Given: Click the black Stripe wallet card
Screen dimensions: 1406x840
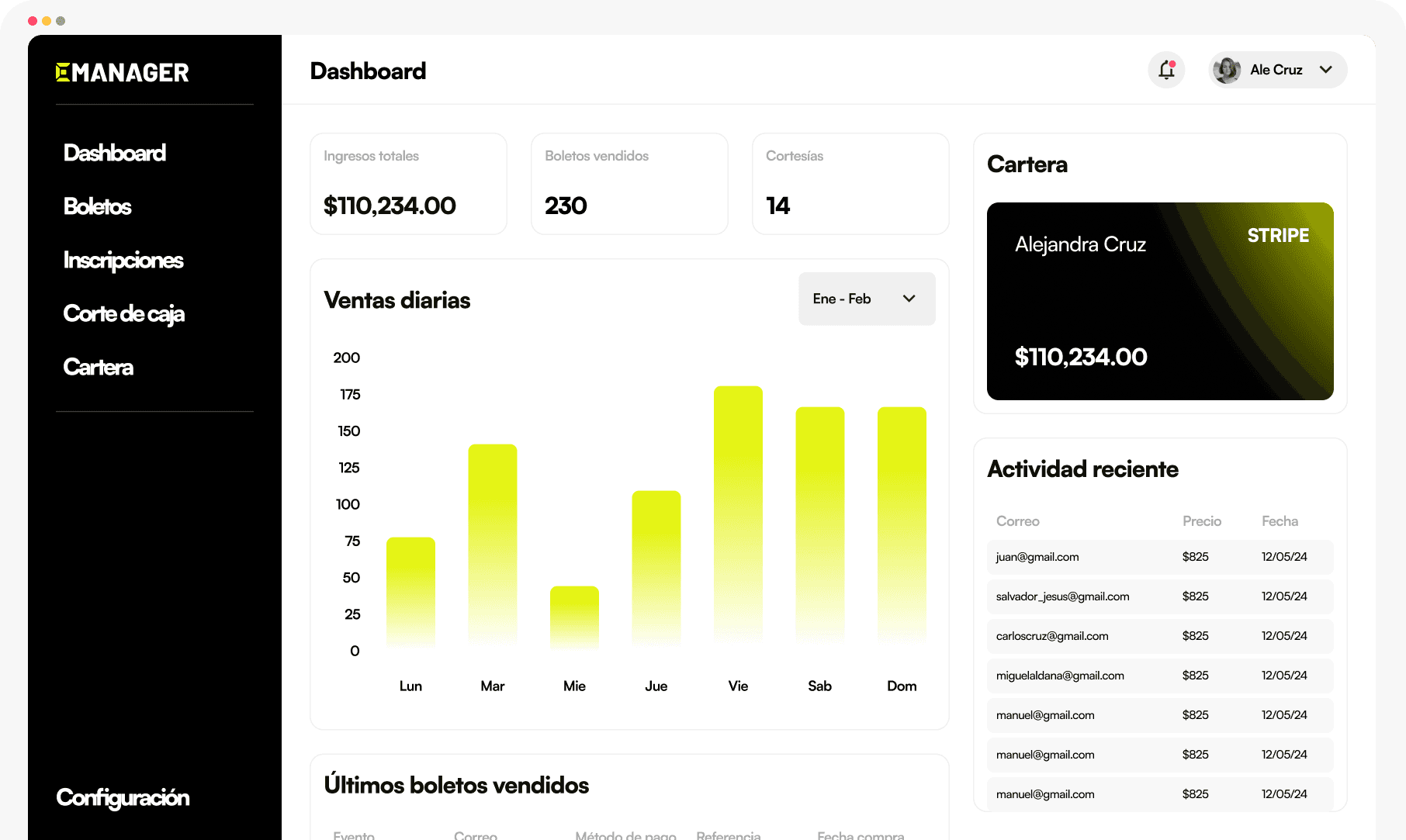Looking at the screenshot, I should tap(1159, 302).
